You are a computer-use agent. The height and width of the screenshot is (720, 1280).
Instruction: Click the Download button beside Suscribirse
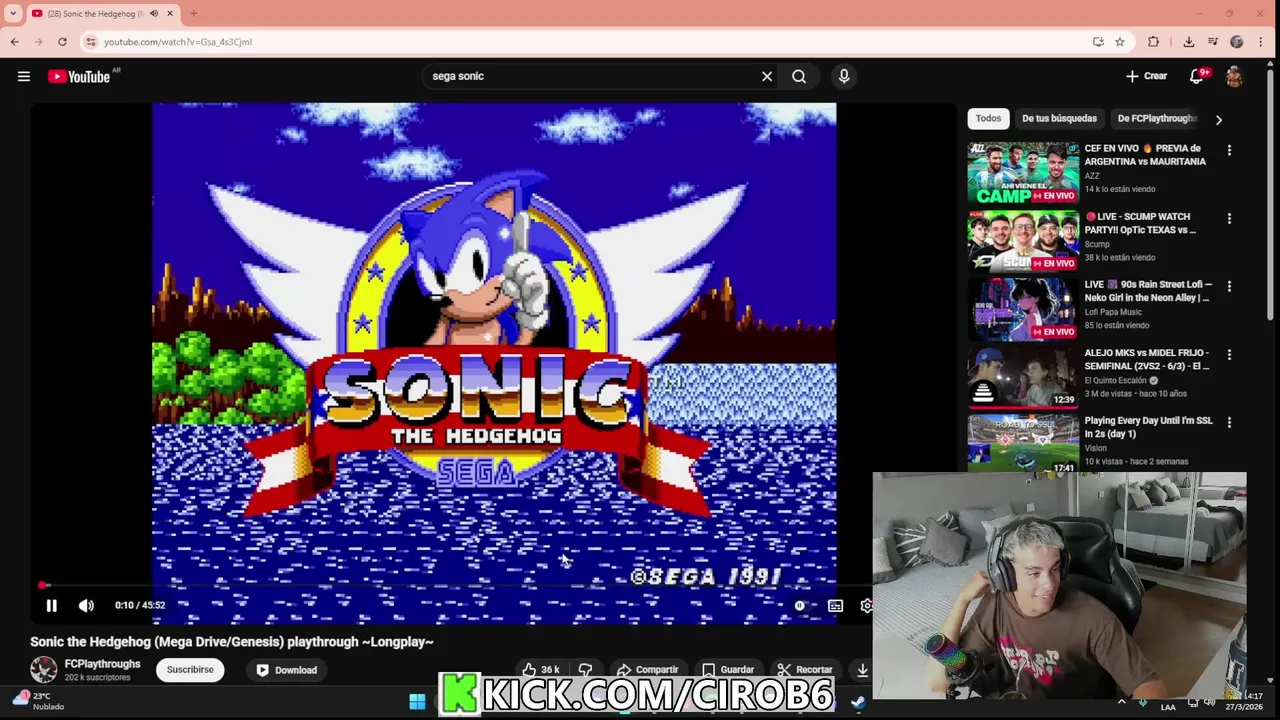coord(287,670)
